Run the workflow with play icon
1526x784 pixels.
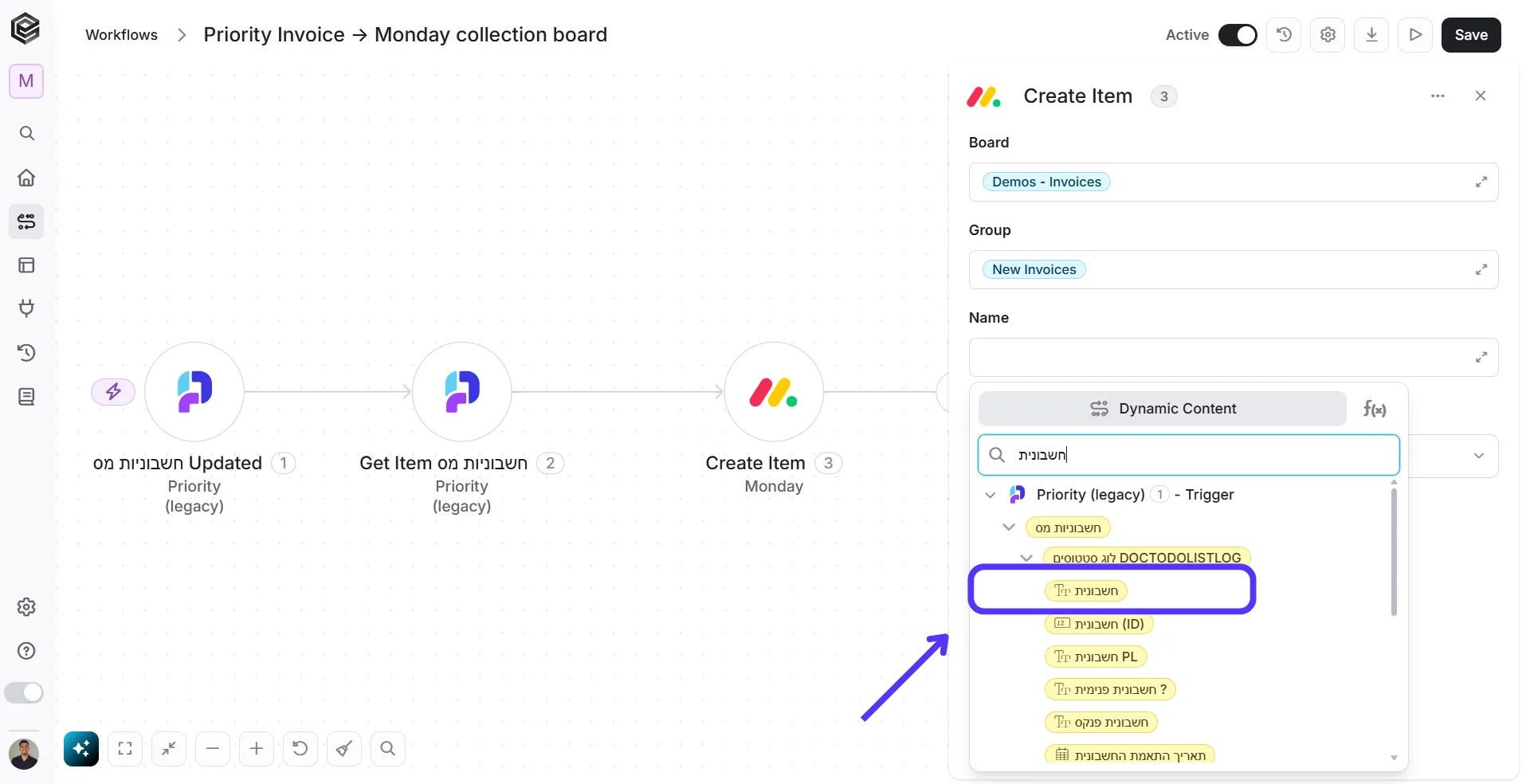tap(1415, 34)
